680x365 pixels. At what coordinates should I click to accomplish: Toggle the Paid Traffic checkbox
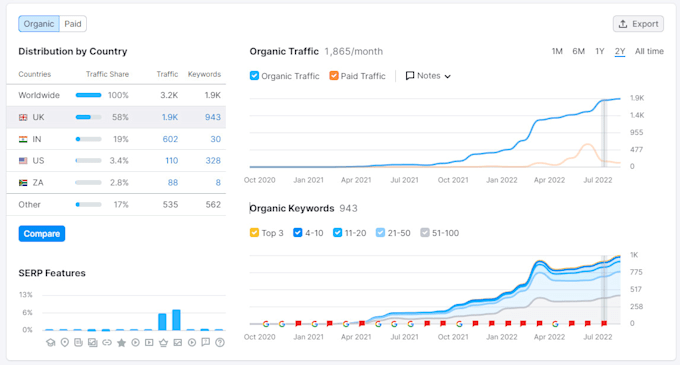333,76
